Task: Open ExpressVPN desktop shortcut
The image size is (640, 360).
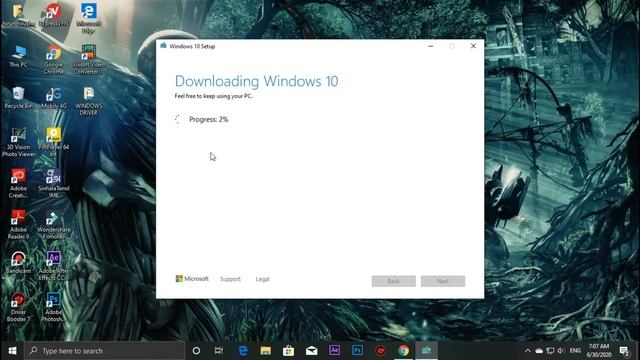Action: tap(53, 15)
